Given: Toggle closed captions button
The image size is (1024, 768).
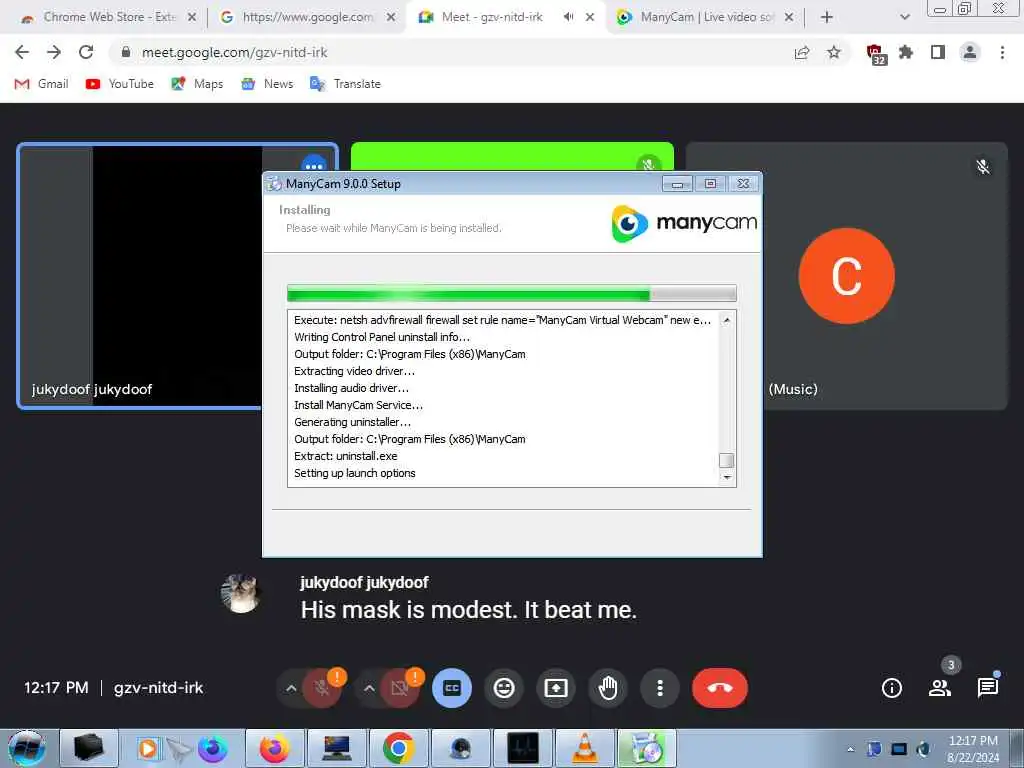Looking at the screenshot, I should [452, 688].
